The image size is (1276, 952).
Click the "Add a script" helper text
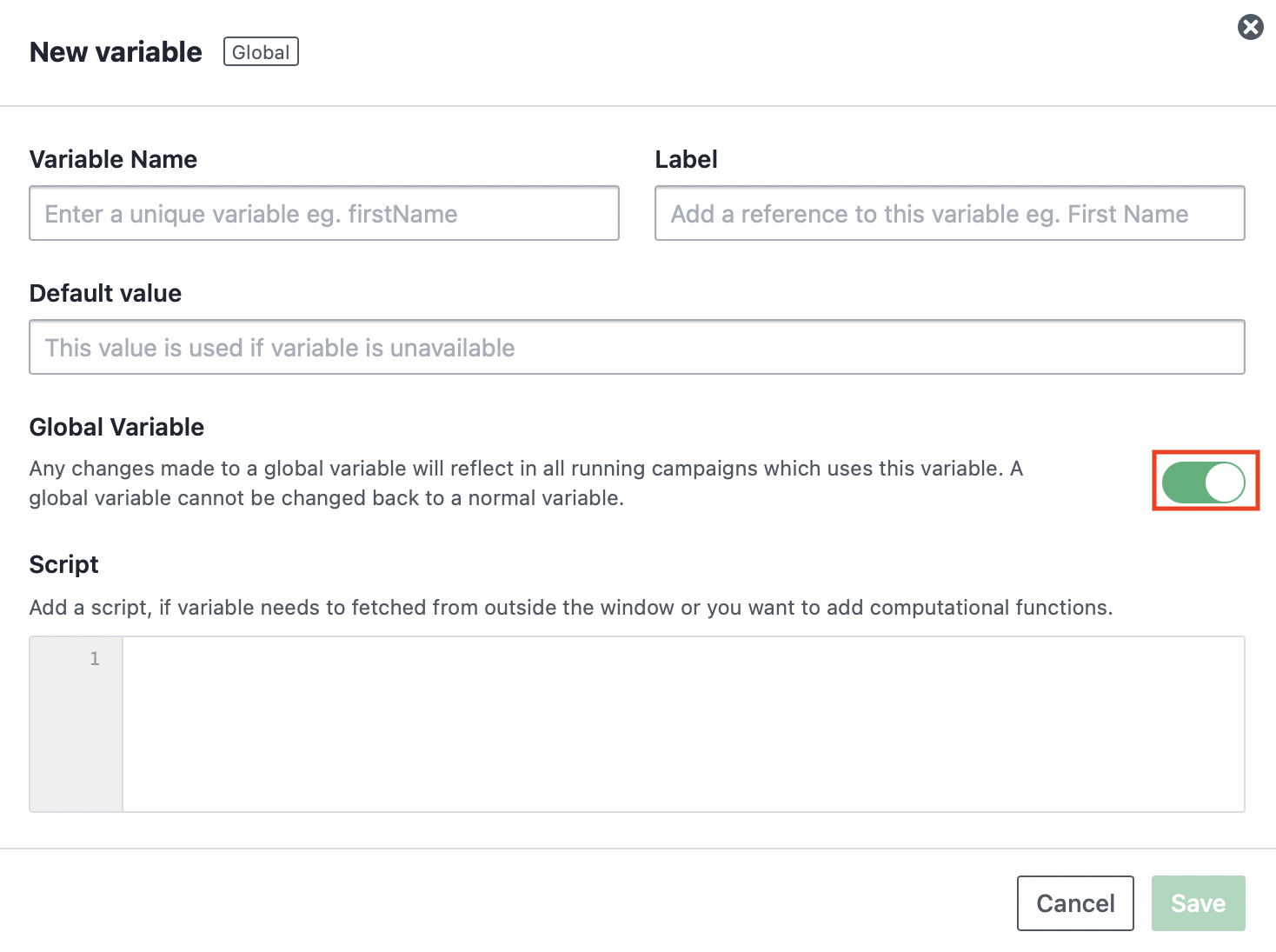(571, 607)
